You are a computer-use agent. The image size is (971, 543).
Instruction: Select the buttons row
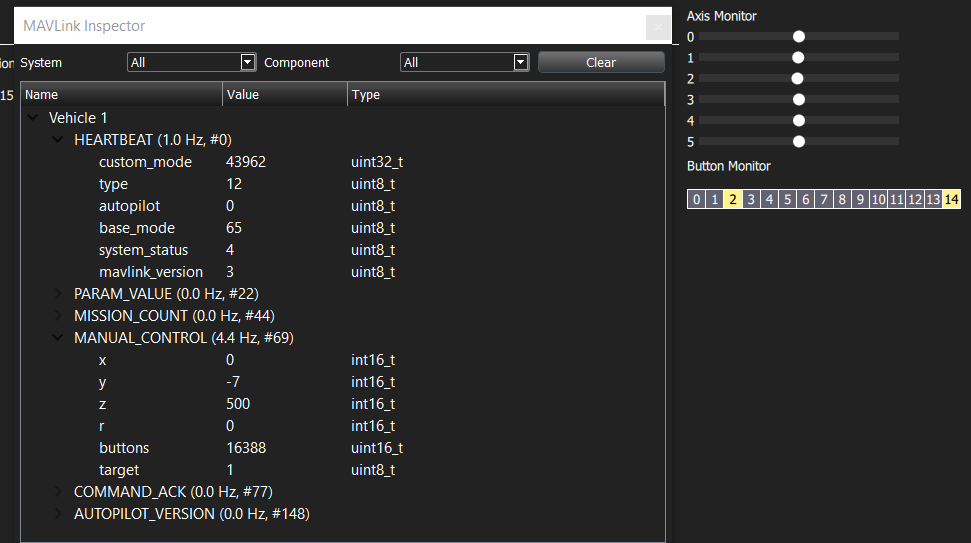pyautogui.click(x=343, y=448)
